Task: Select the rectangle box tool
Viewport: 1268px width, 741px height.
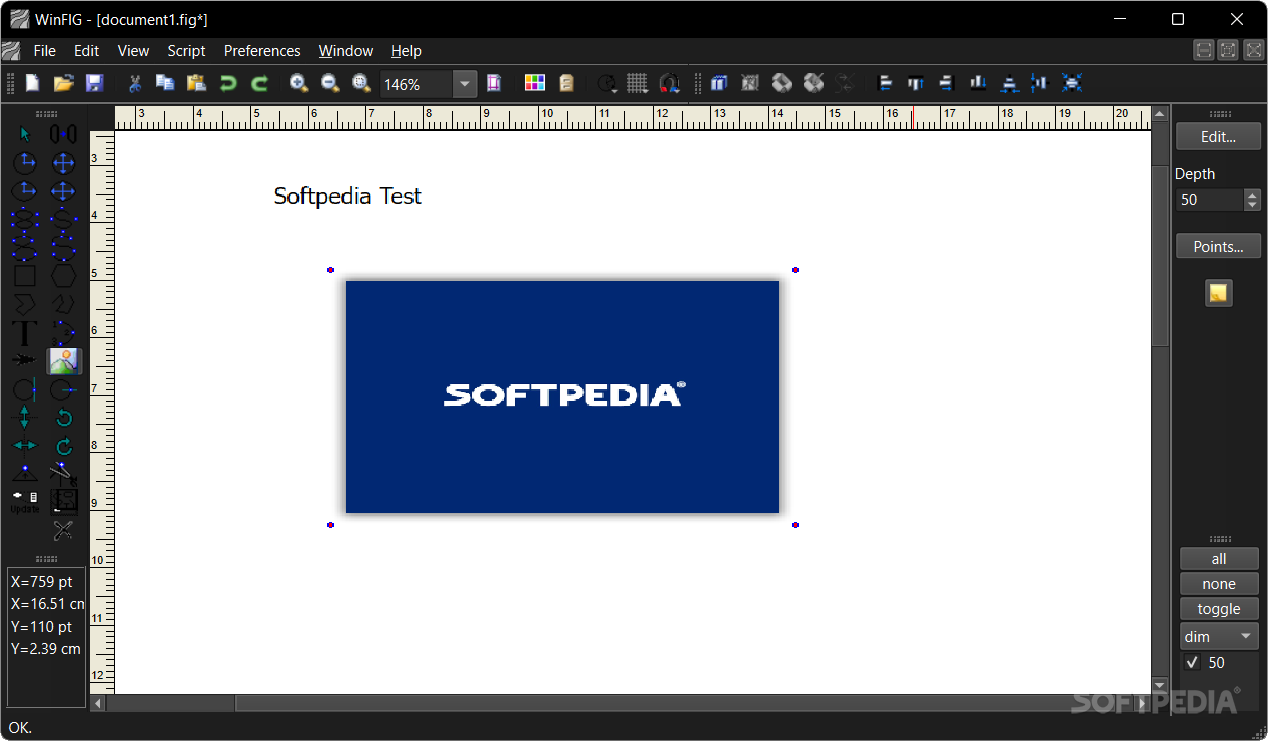Action: [25, 276]
